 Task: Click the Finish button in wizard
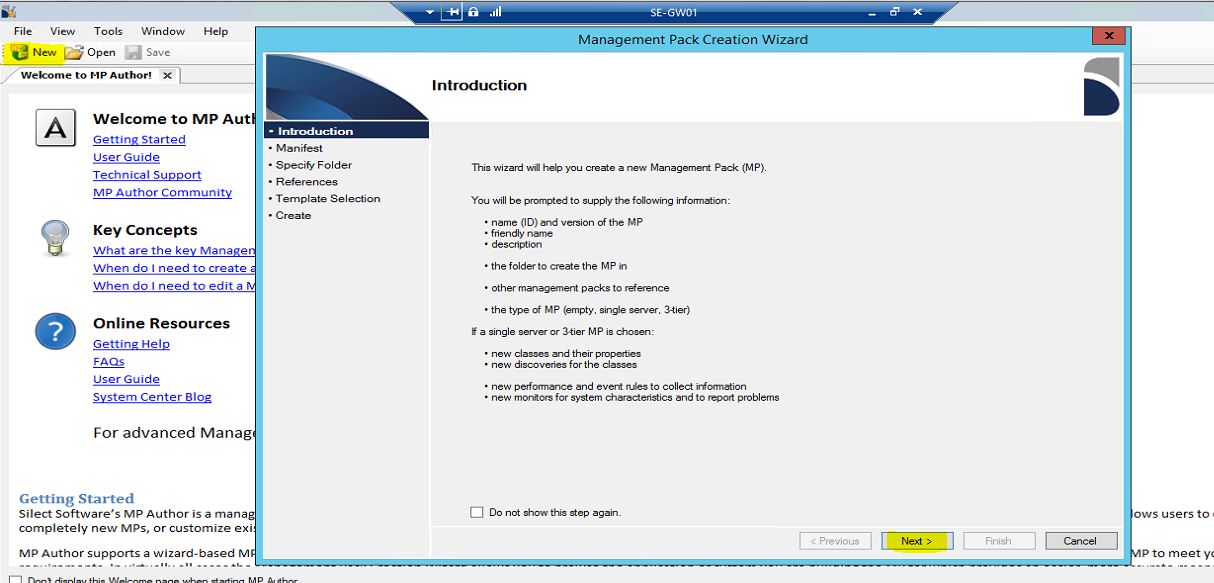998,541
